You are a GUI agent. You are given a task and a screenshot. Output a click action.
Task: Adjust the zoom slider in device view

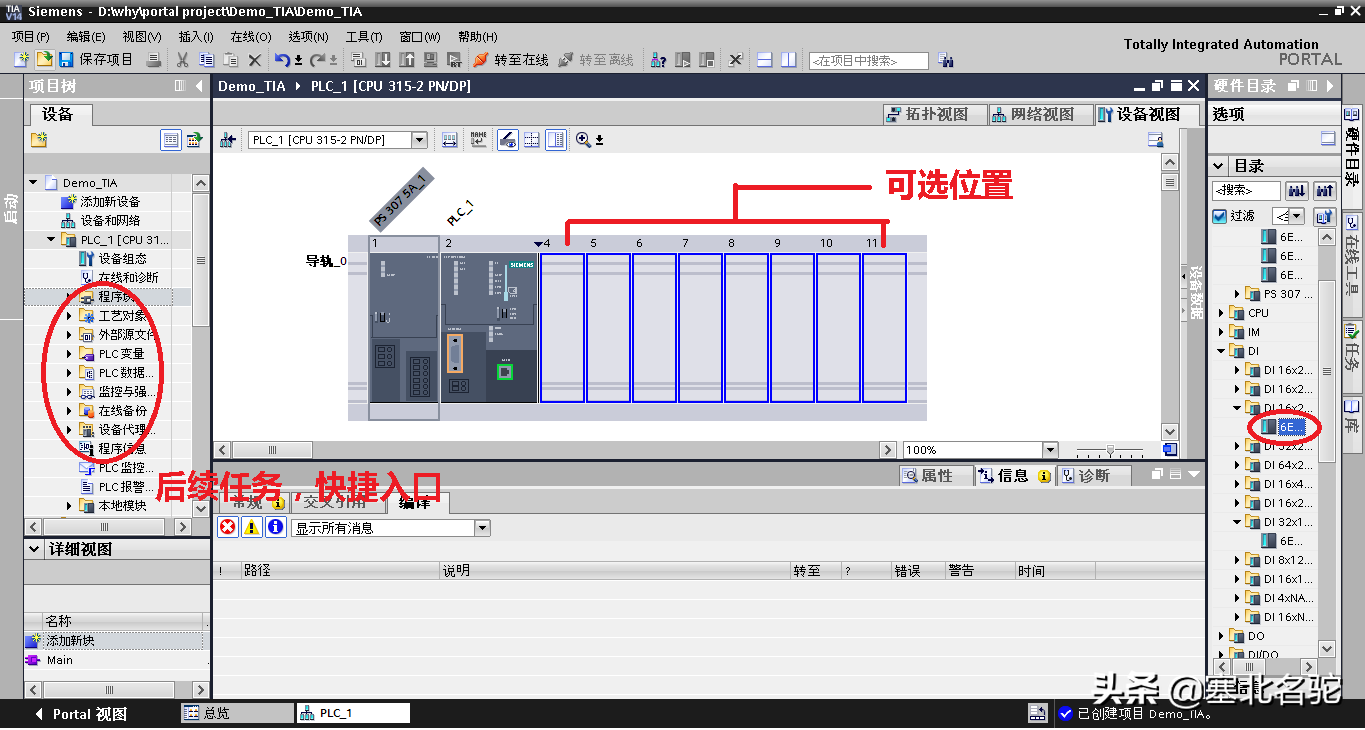tap(1110, 450)
